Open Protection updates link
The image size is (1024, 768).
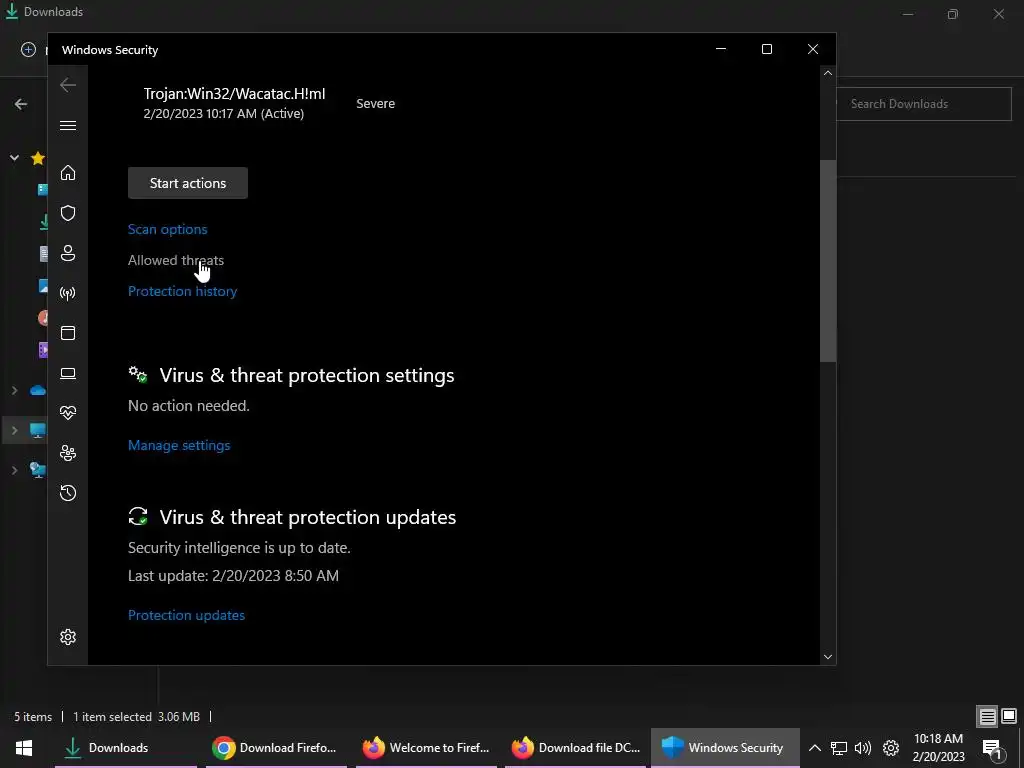click(x=186, y=615)
